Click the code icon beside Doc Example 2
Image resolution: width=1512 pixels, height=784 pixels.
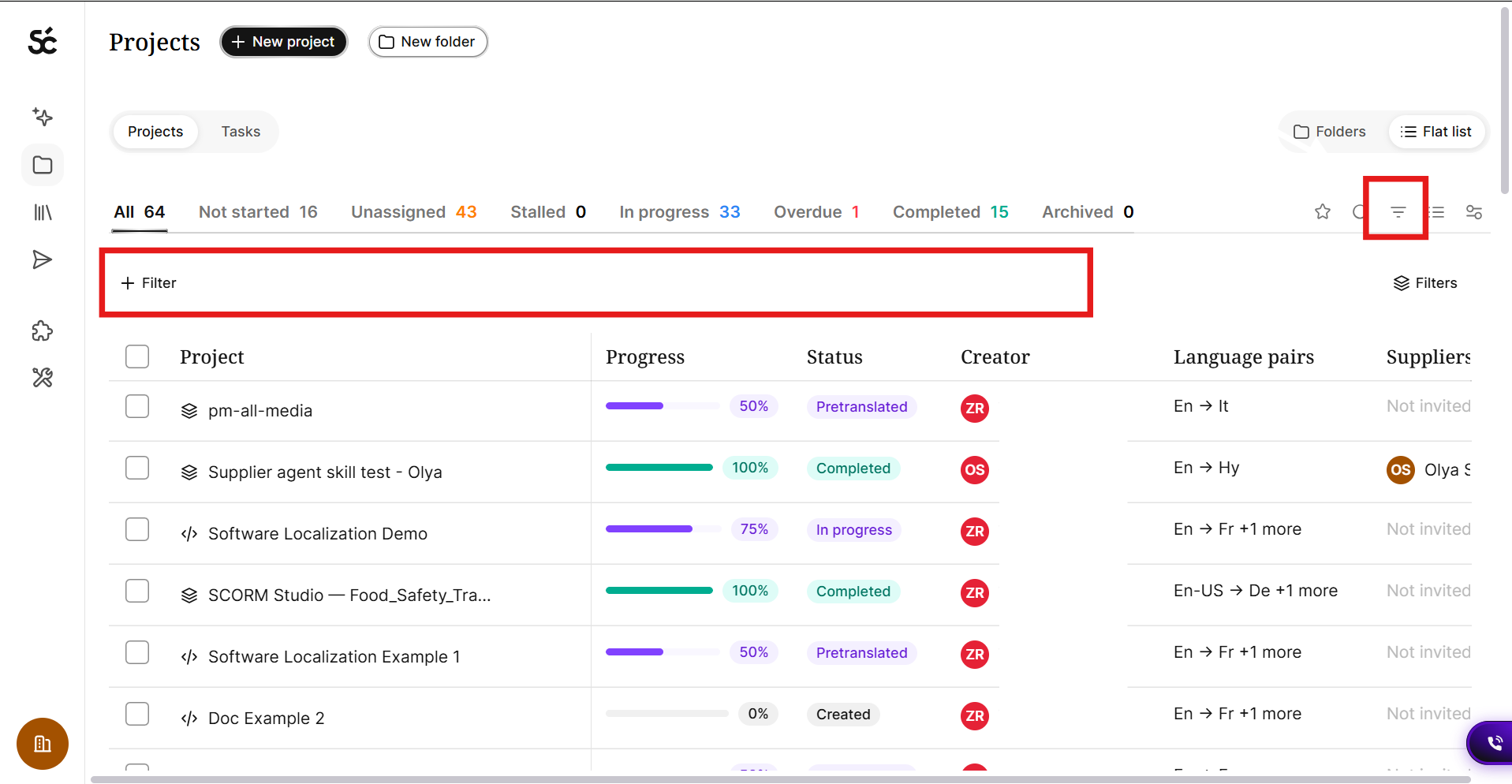[189, 719]
